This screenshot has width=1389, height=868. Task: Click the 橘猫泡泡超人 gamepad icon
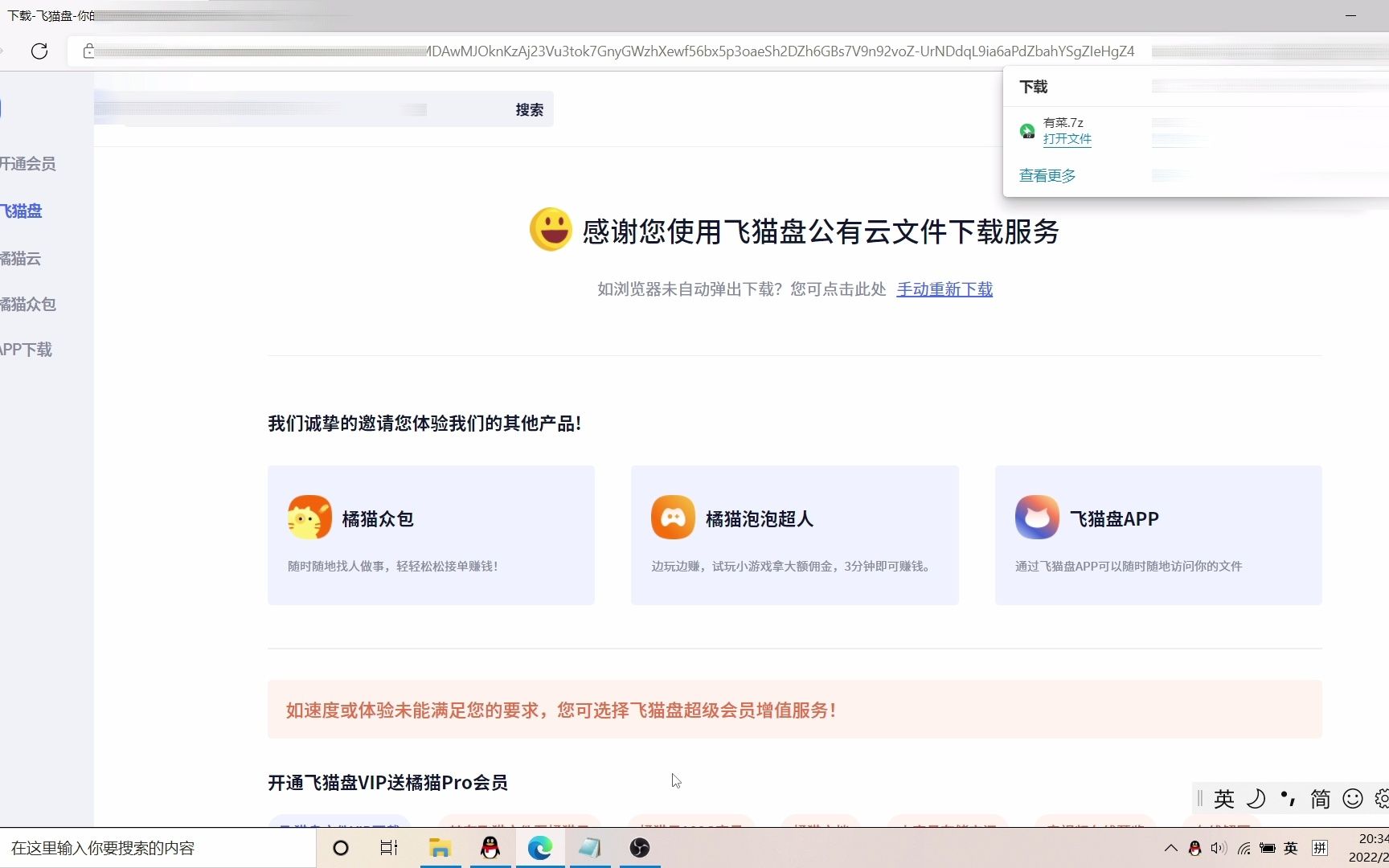point(673,518)
